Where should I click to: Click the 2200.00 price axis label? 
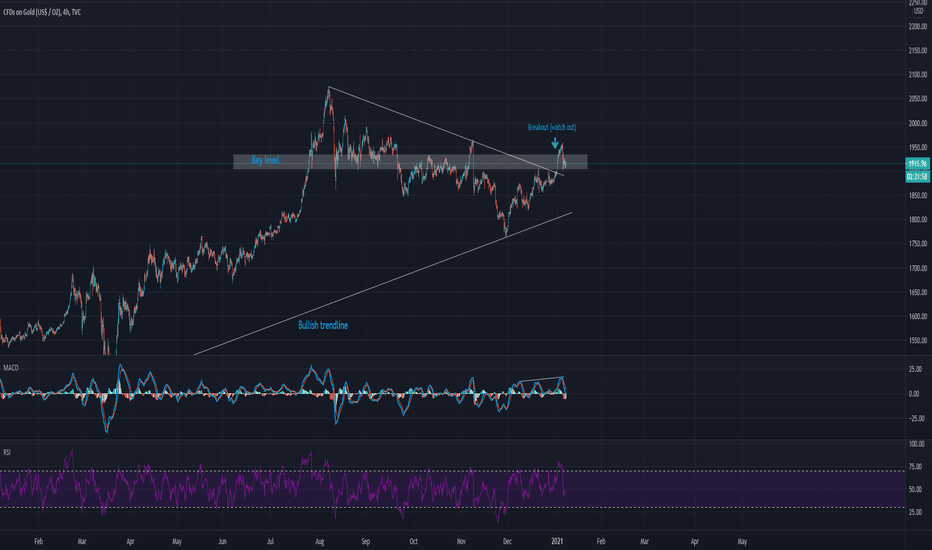click(x=918, y=27)
